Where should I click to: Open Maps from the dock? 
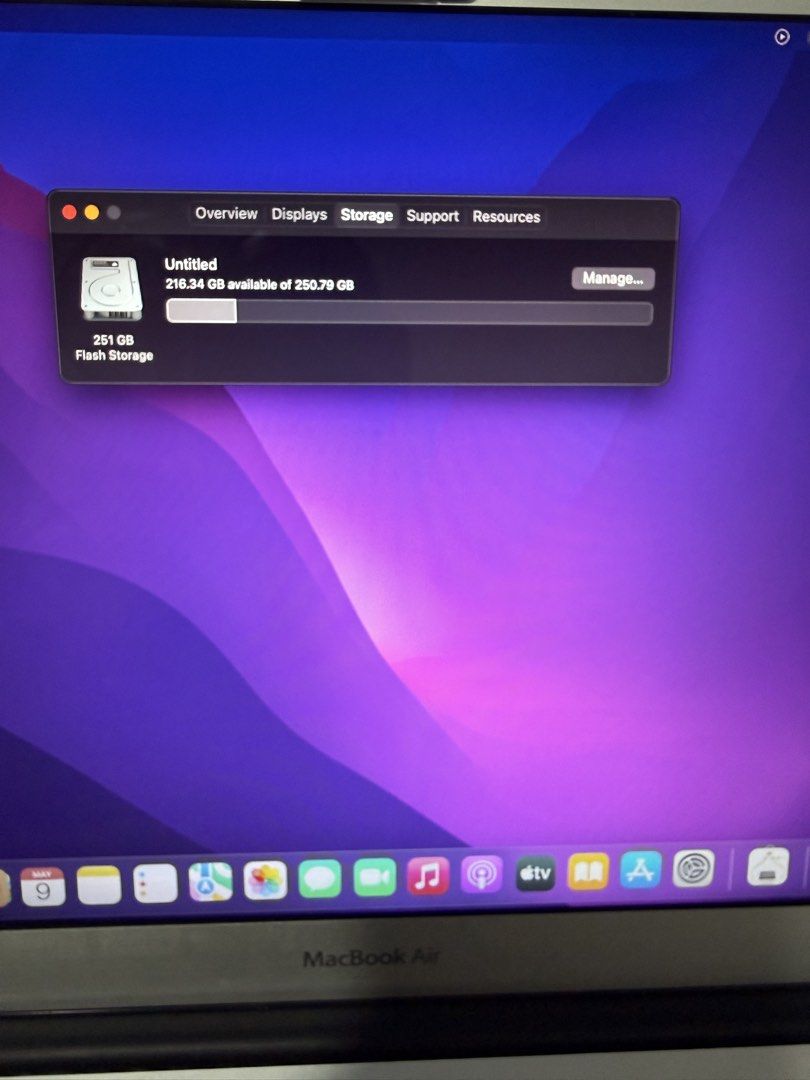pyautogui.click(x=210, y=882)
